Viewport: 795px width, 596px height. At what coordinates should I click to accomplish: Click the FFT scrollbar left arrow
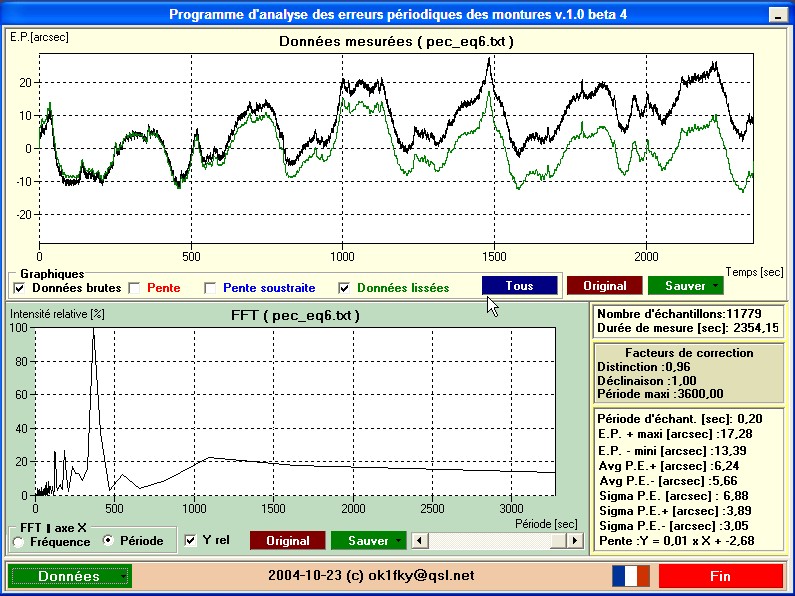point(419,541)
